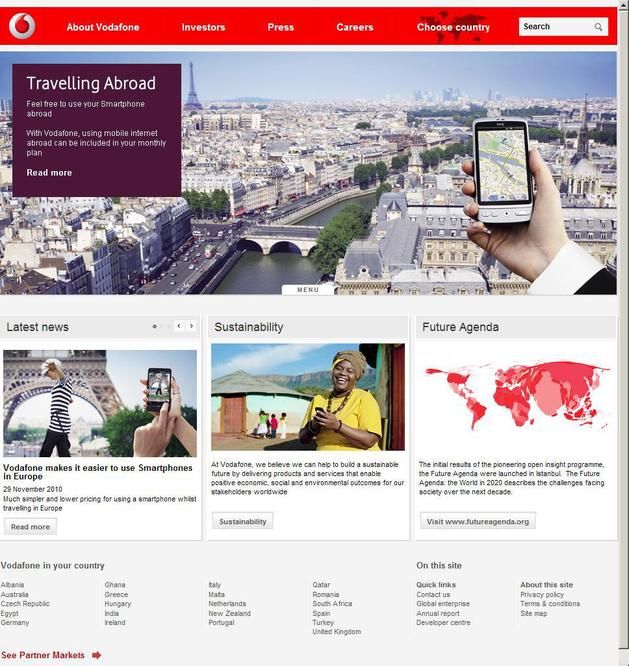Select Turkey country link
Viewport: 629px width, 666px height.
coord(323,623)
